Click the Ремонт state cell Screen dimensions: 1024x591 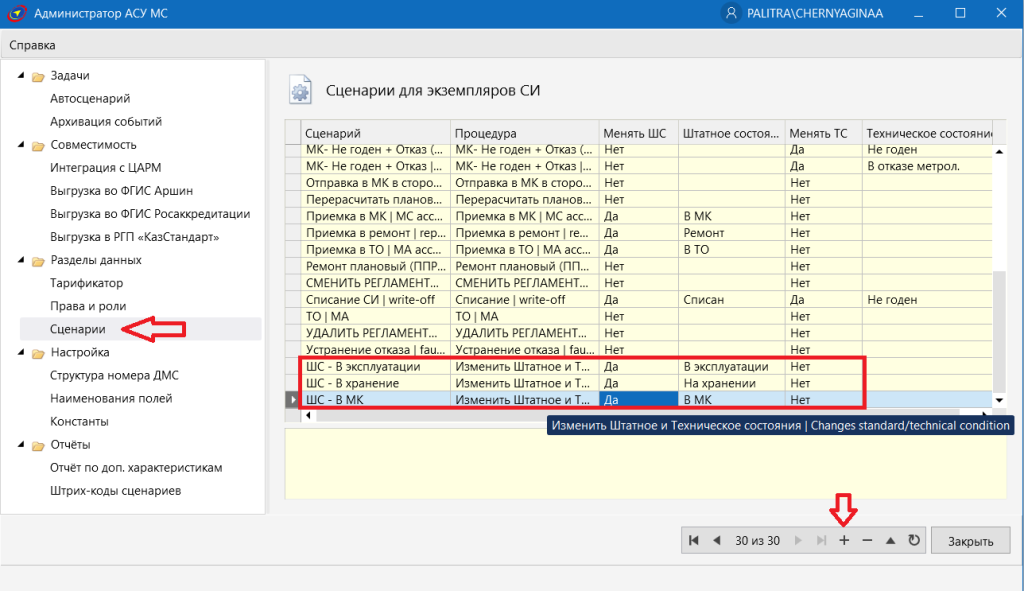[732, 233]
